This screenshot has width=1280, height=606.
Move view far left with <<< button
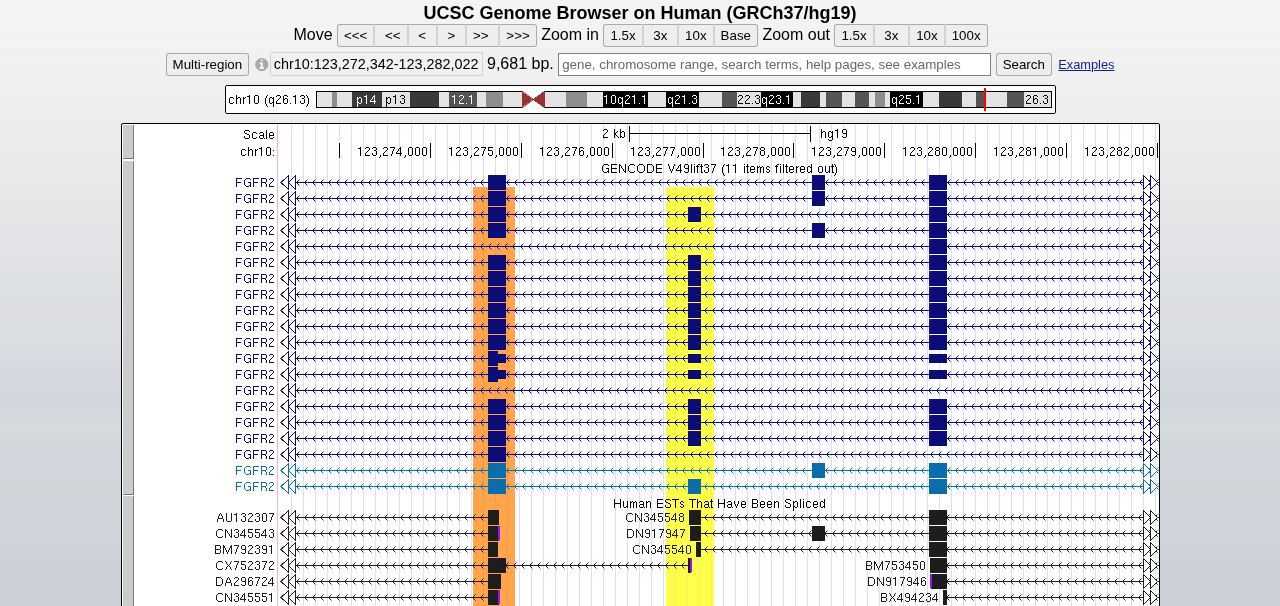point(355,36)
